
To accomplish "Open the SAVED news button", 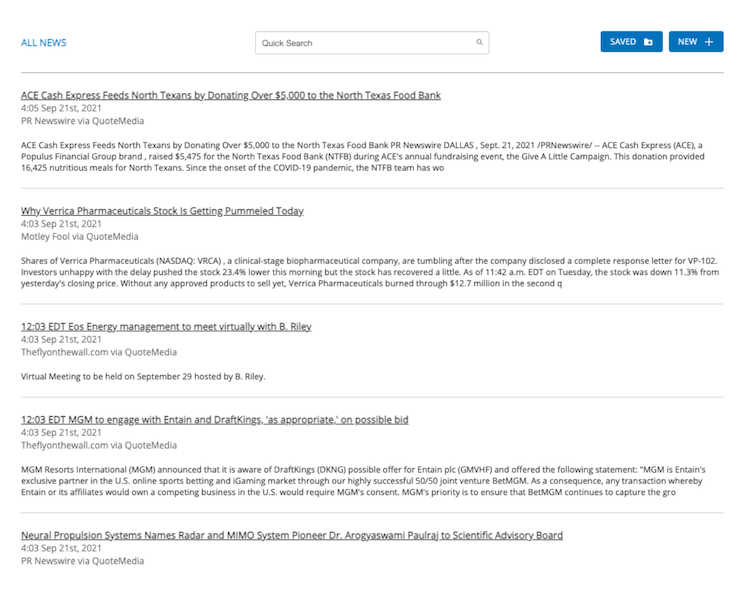I will point(631,42).
